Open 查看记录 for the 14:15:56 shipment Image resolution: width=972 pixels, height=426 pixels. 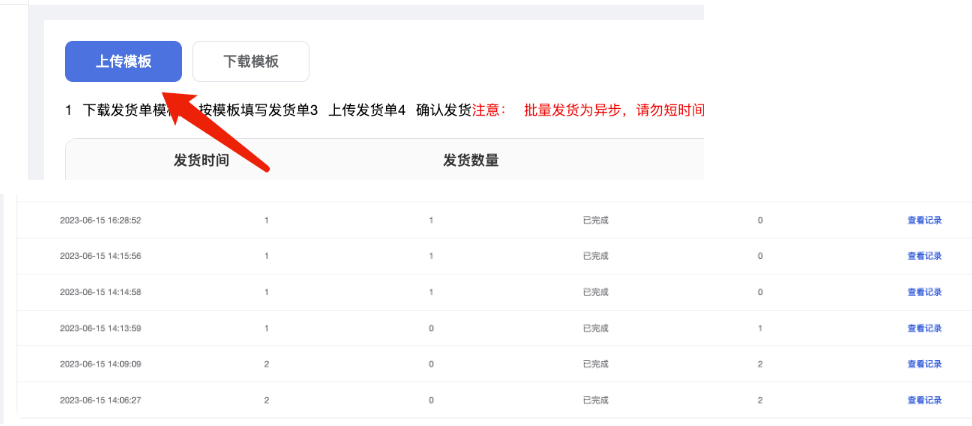[x=924, y=256]
